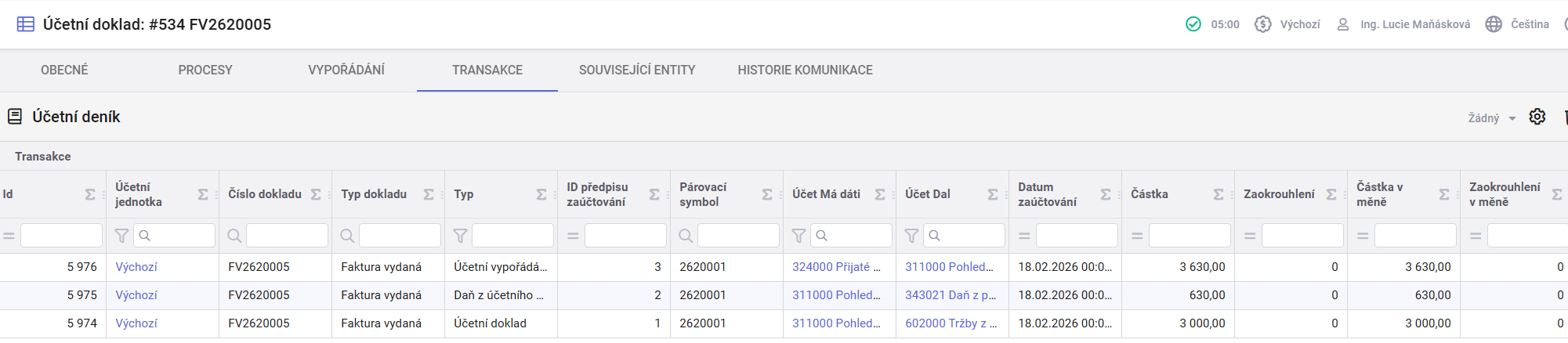Open the Žádný dropdown
Image resolution: width=1568 pixels, height=343 pixels.
pyautogui.click(x=1491, y=117)
